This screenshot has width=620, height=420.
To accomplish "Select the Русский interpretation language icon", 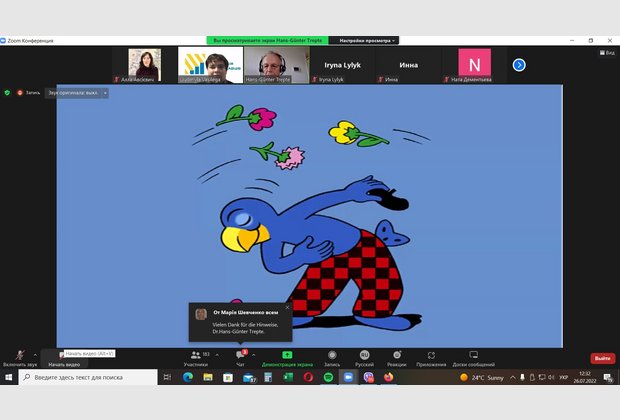I will pos(364,356).
